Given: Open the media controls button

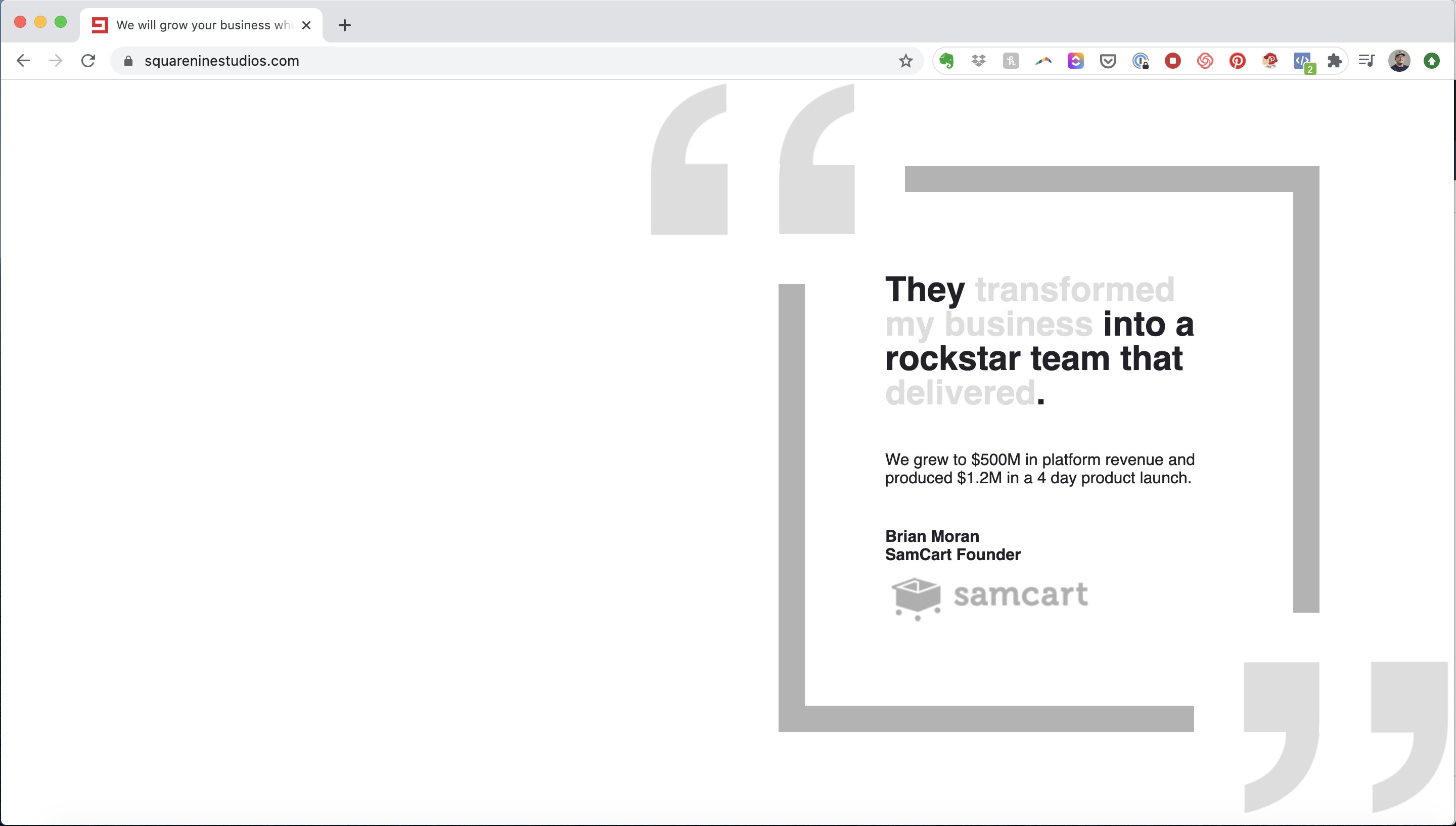Looking at the screenshot, I should [1367, 61].
